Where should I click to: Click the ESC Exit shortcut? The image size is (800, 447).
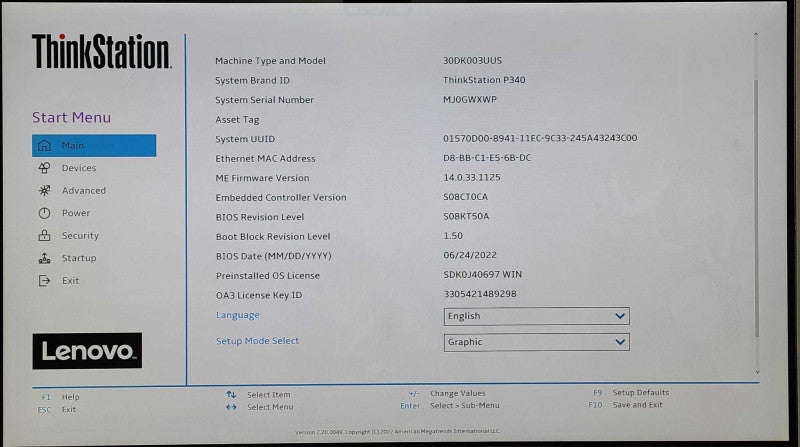(x=57, y=409)
